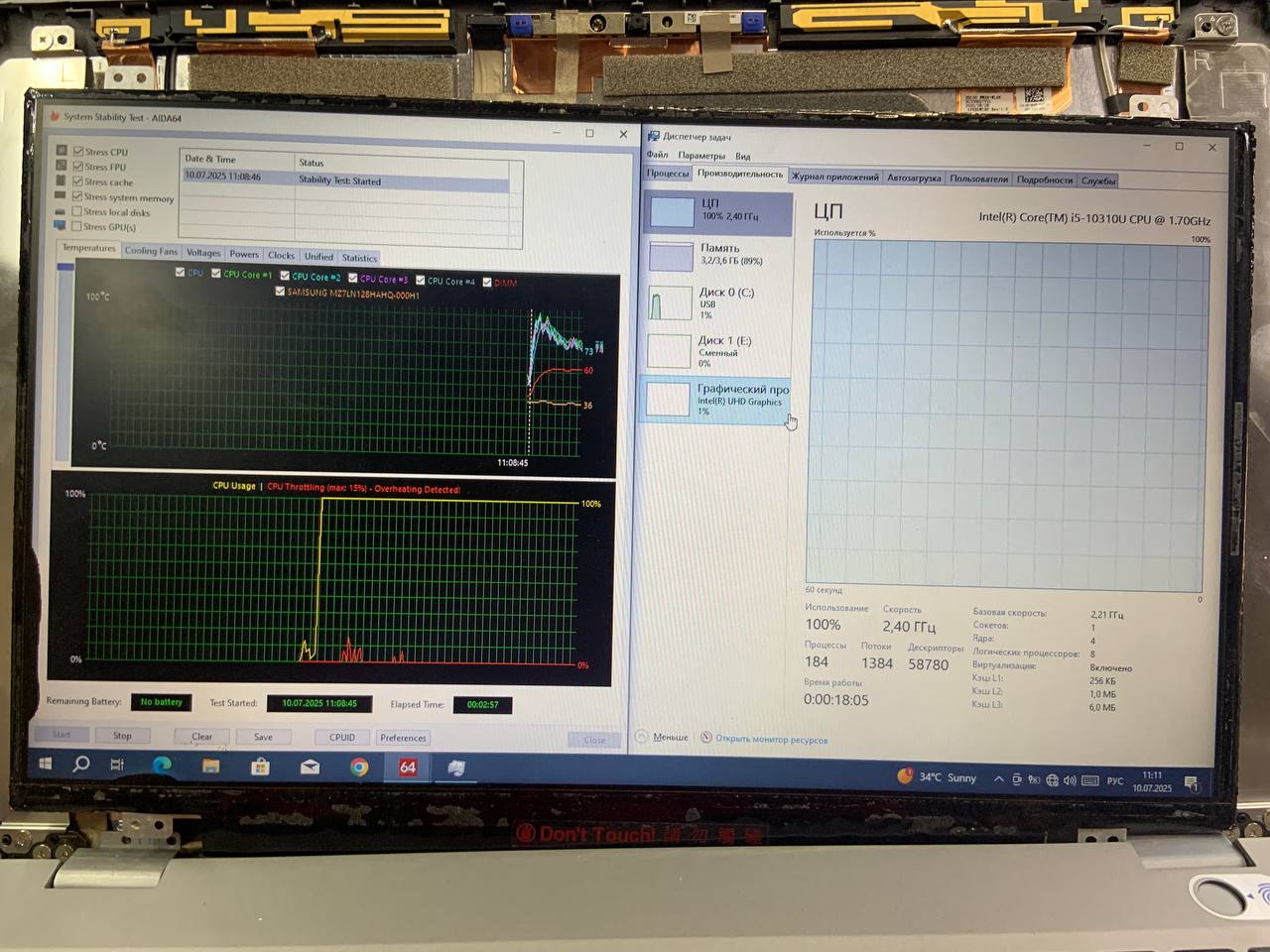Open the Mail app on the taskbar
This screenshot has width=1270, height=952.
310,767
